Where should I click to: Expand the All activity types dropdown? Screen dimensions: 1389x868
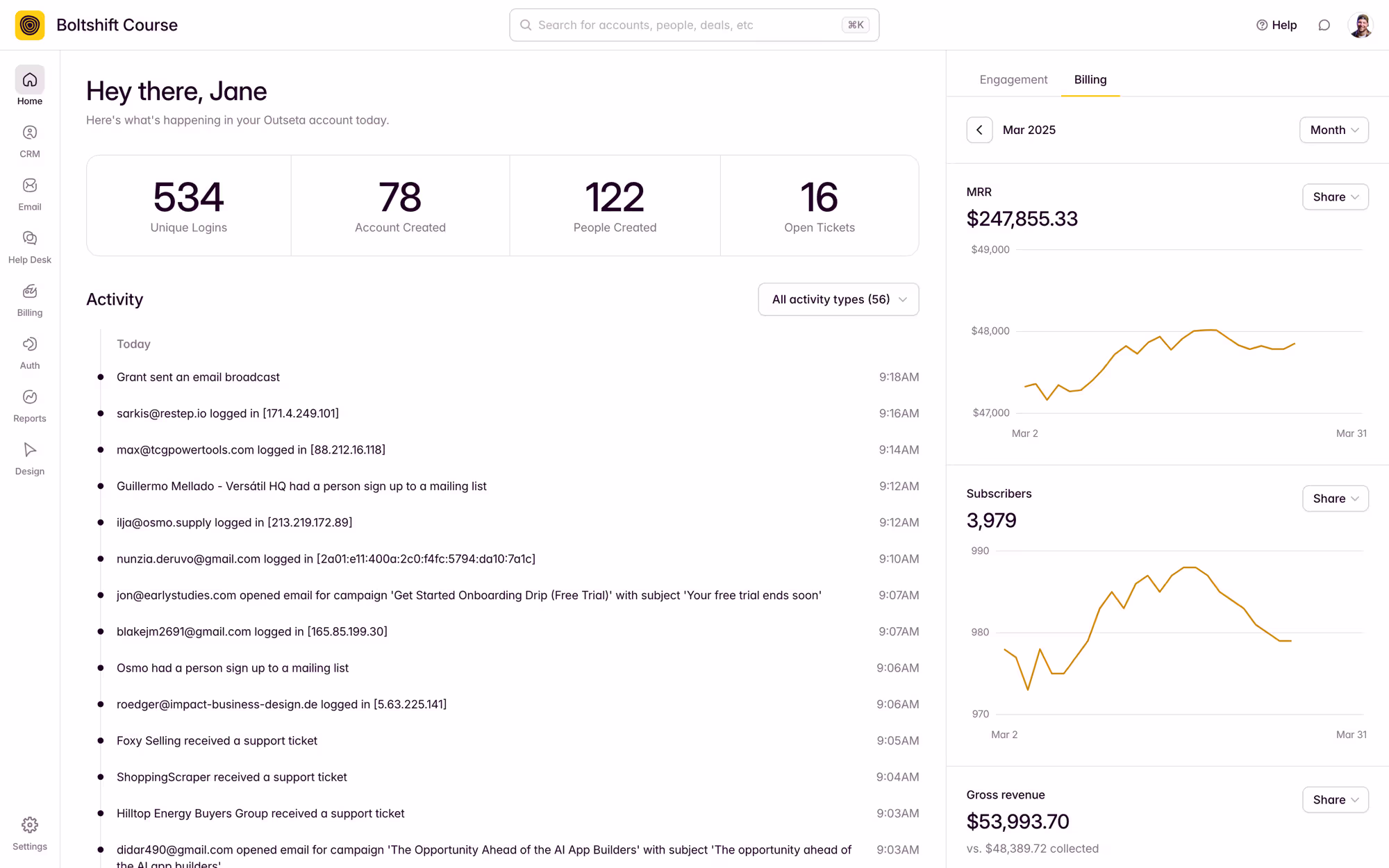pyautogui.click(x=838, y=299)
